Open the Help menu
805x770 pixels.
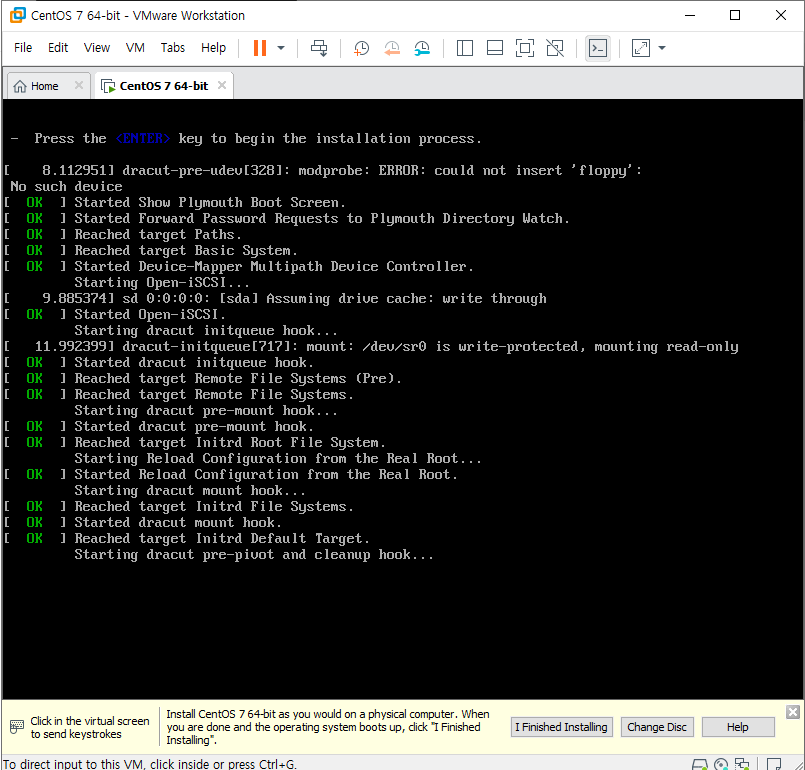214,48
